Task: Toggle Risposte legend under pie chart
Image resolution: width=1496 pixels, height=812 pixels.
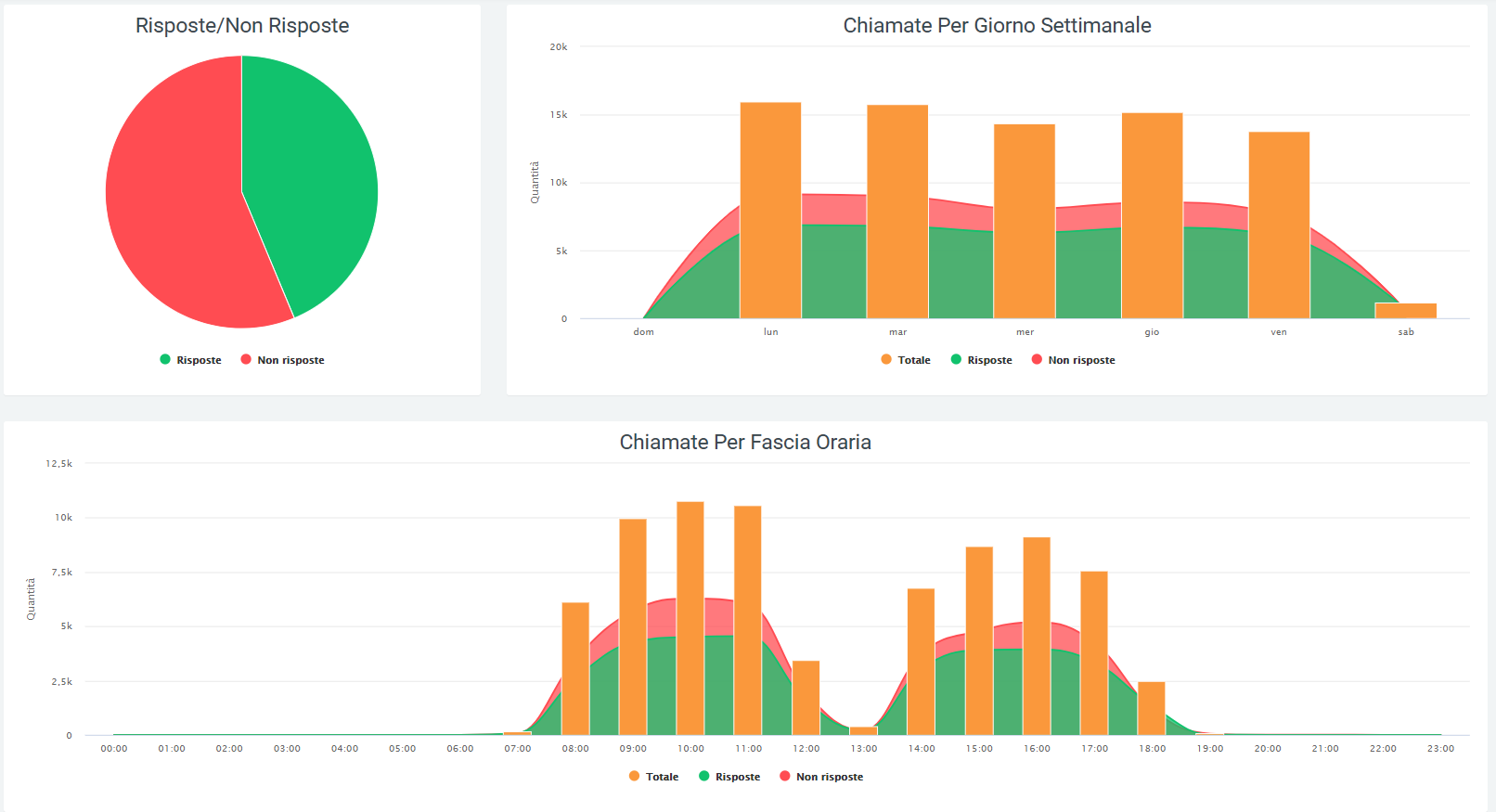Action: (x=190, y=360)
